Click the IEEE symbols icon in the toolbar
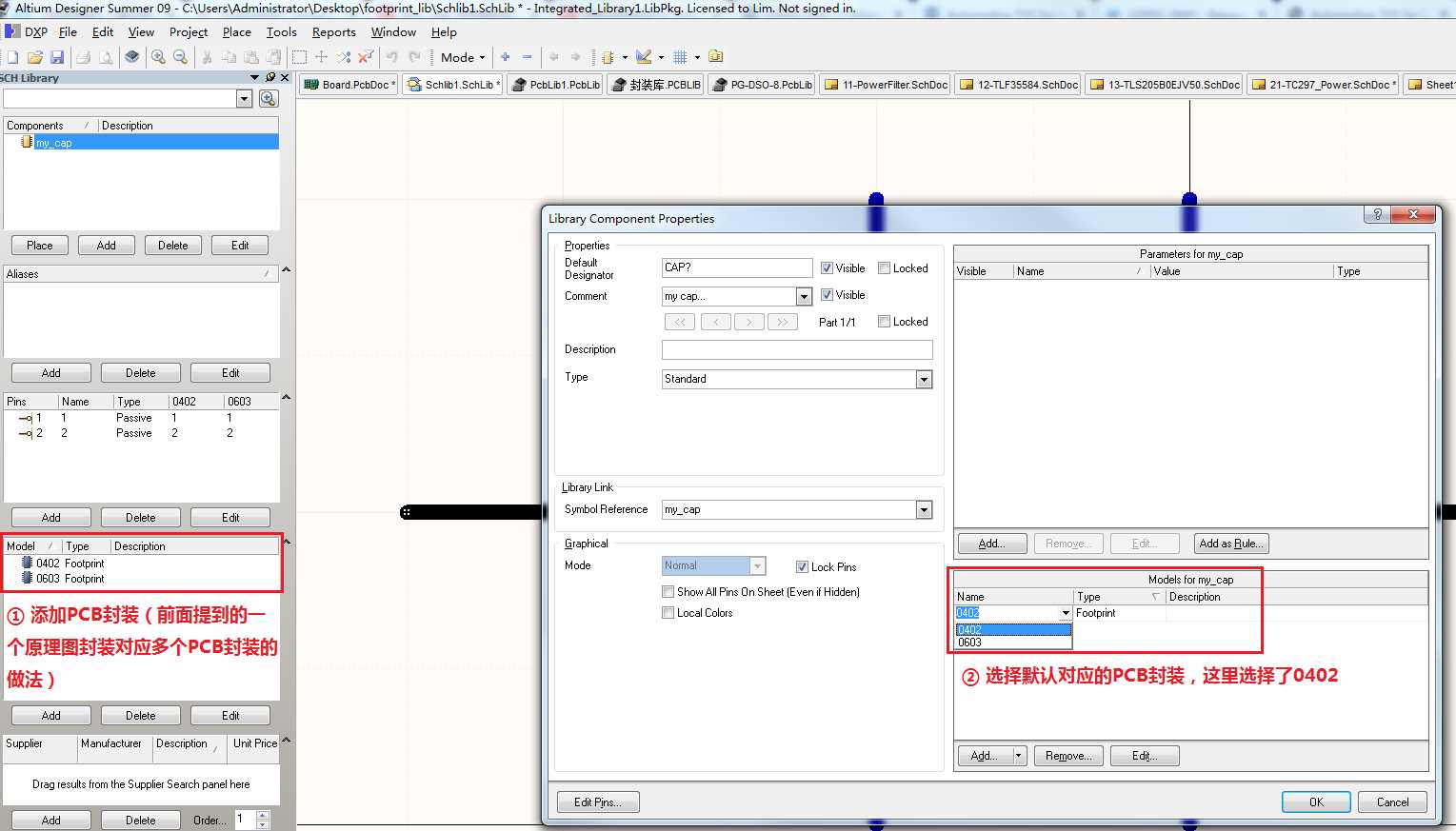Image resolution: width=1456 pixels, height=831 pixels. [608, 57]
